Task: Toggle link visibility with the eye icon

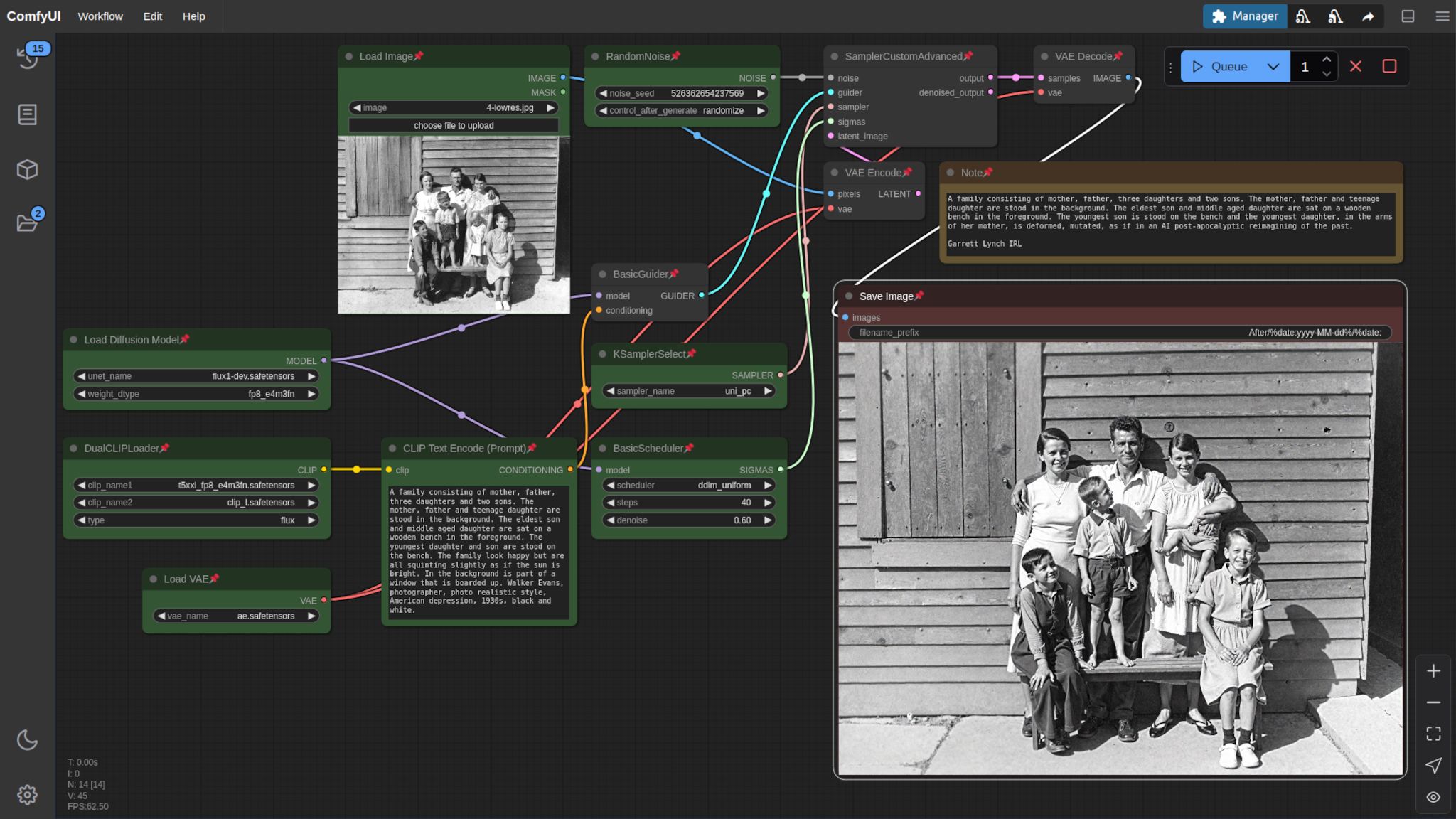Action: pos(1434,797)
